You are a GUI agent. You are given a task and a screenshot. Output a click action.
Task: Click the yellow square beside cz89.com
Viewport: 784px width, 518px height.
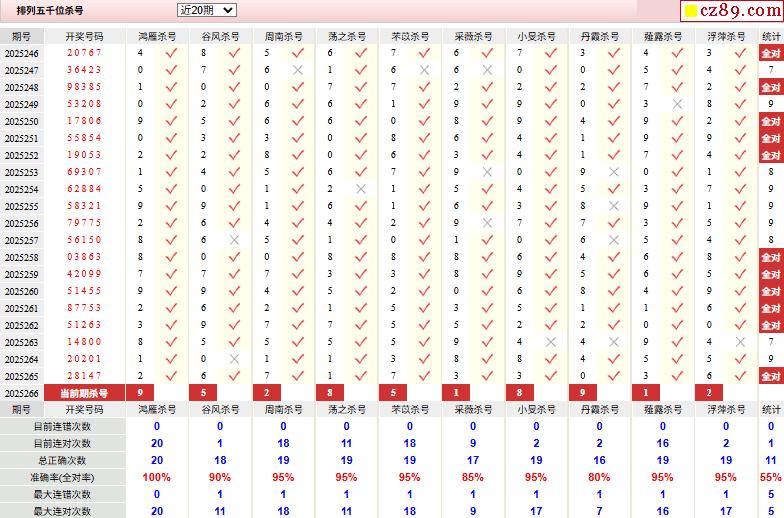tap(691, 11)
